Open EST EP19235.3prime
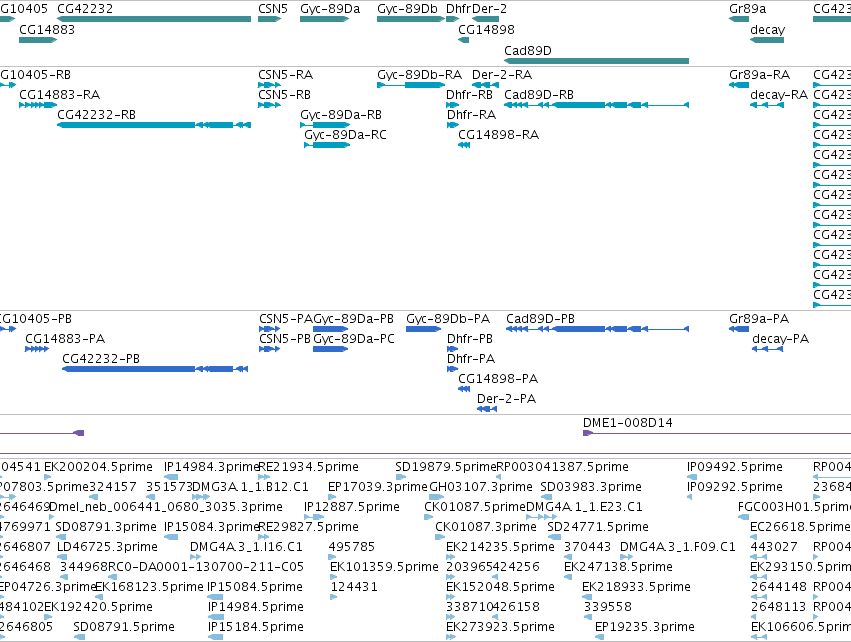 coord(645,628)
